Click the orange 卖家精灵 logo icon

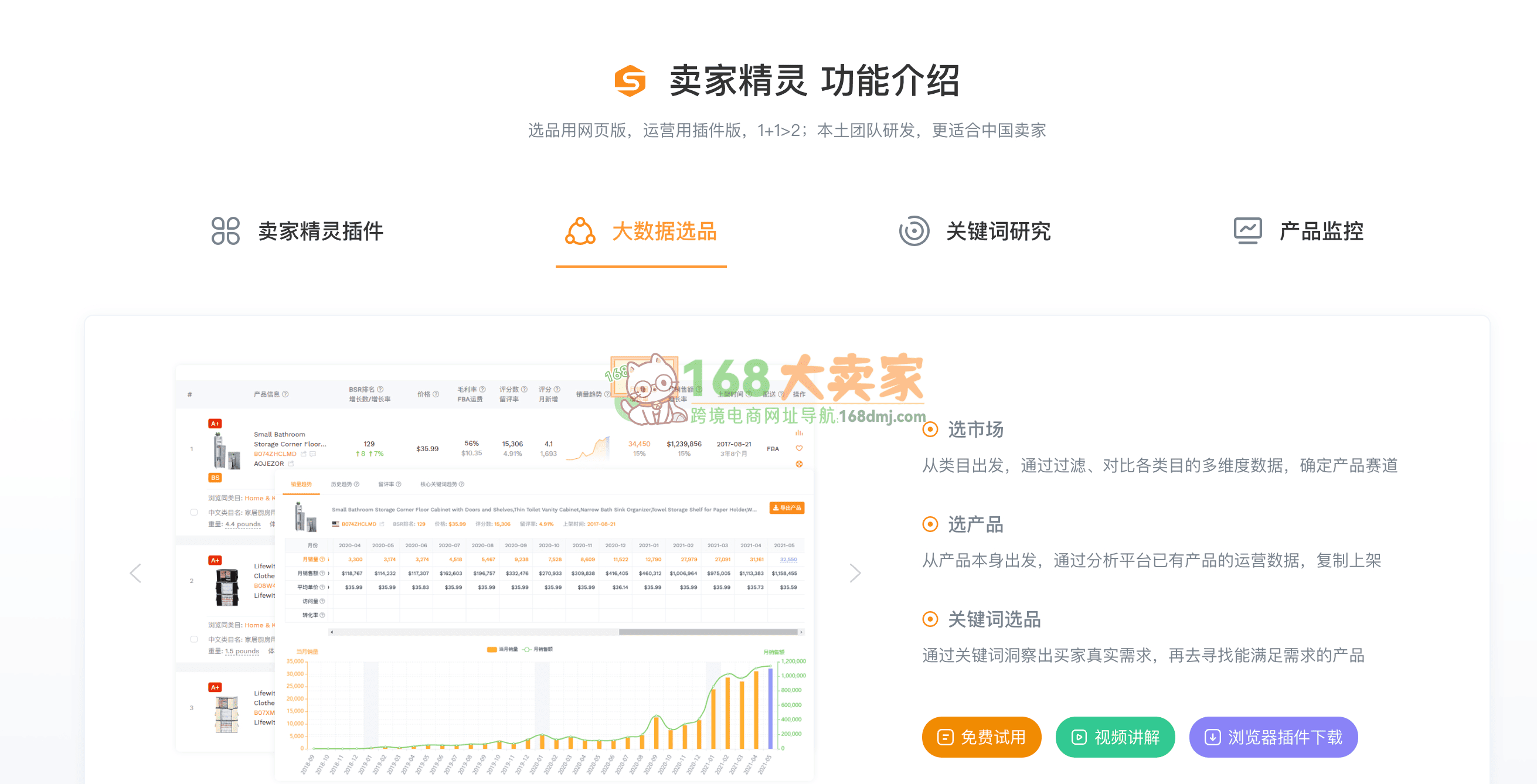click(630, 80)
